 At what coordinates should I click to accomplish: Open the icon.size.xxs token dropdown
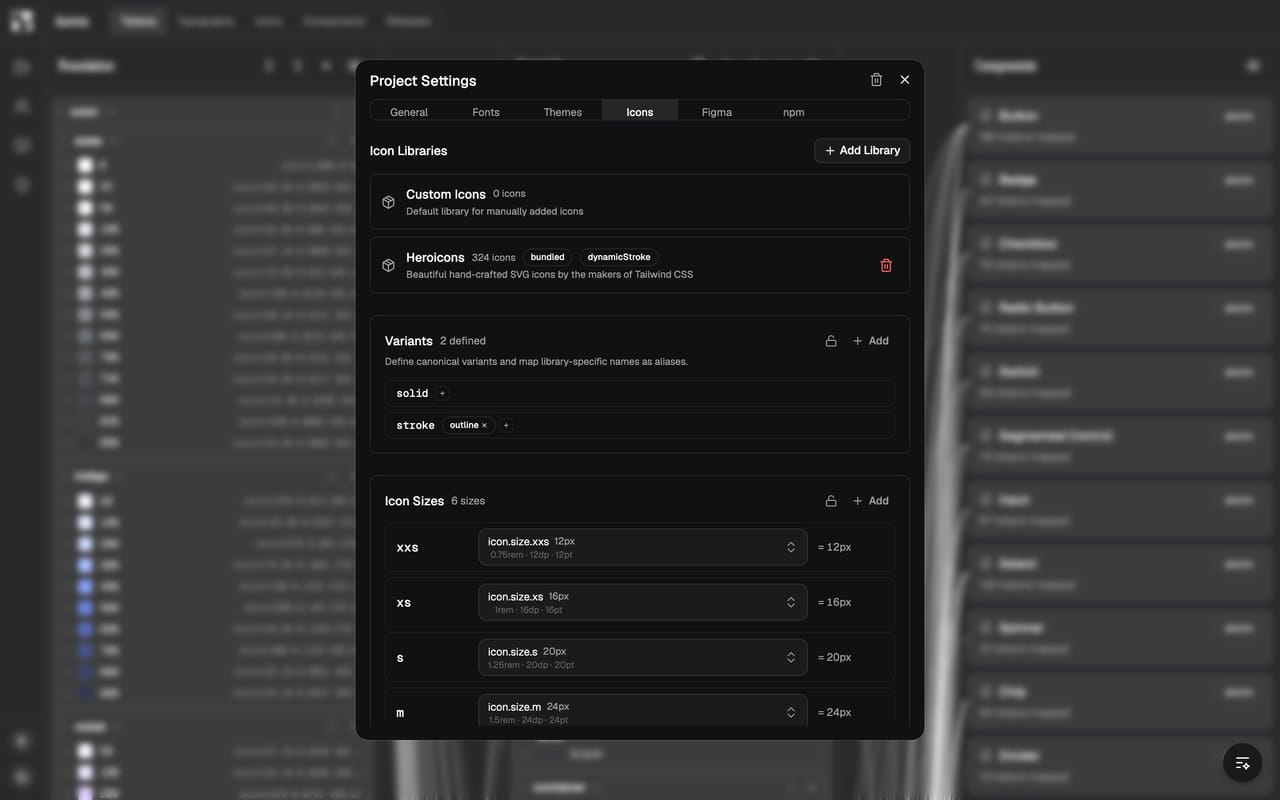[x=643, y=547]
